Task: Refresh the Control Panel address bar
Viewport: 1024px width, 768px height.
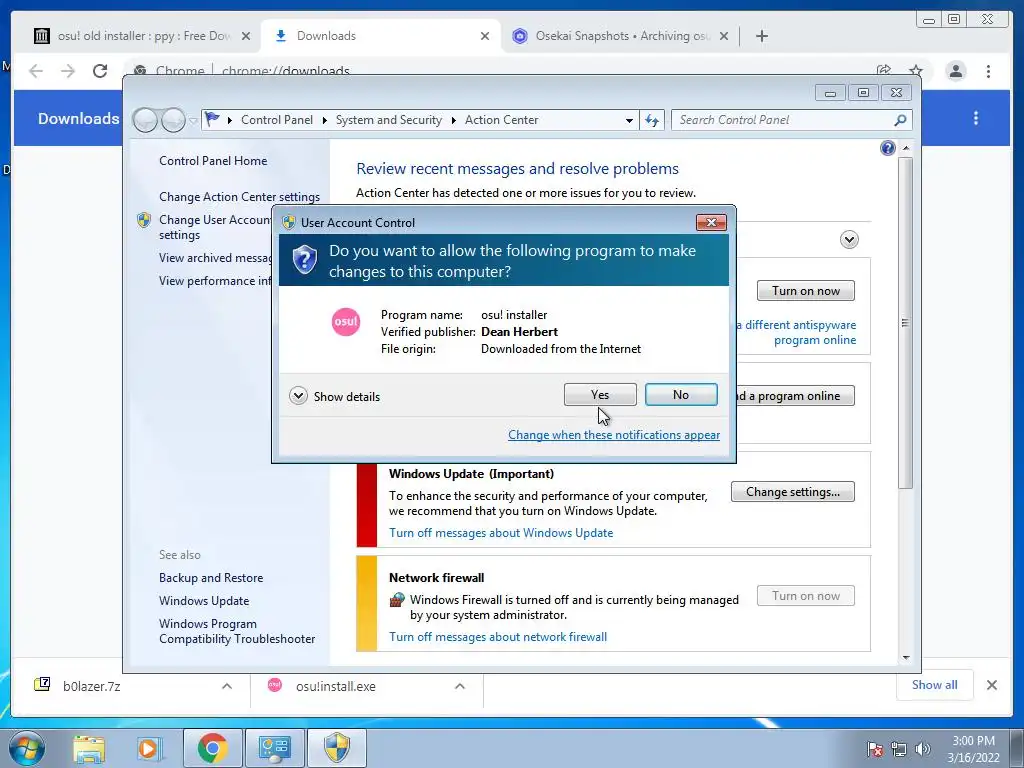Action: 652,120
